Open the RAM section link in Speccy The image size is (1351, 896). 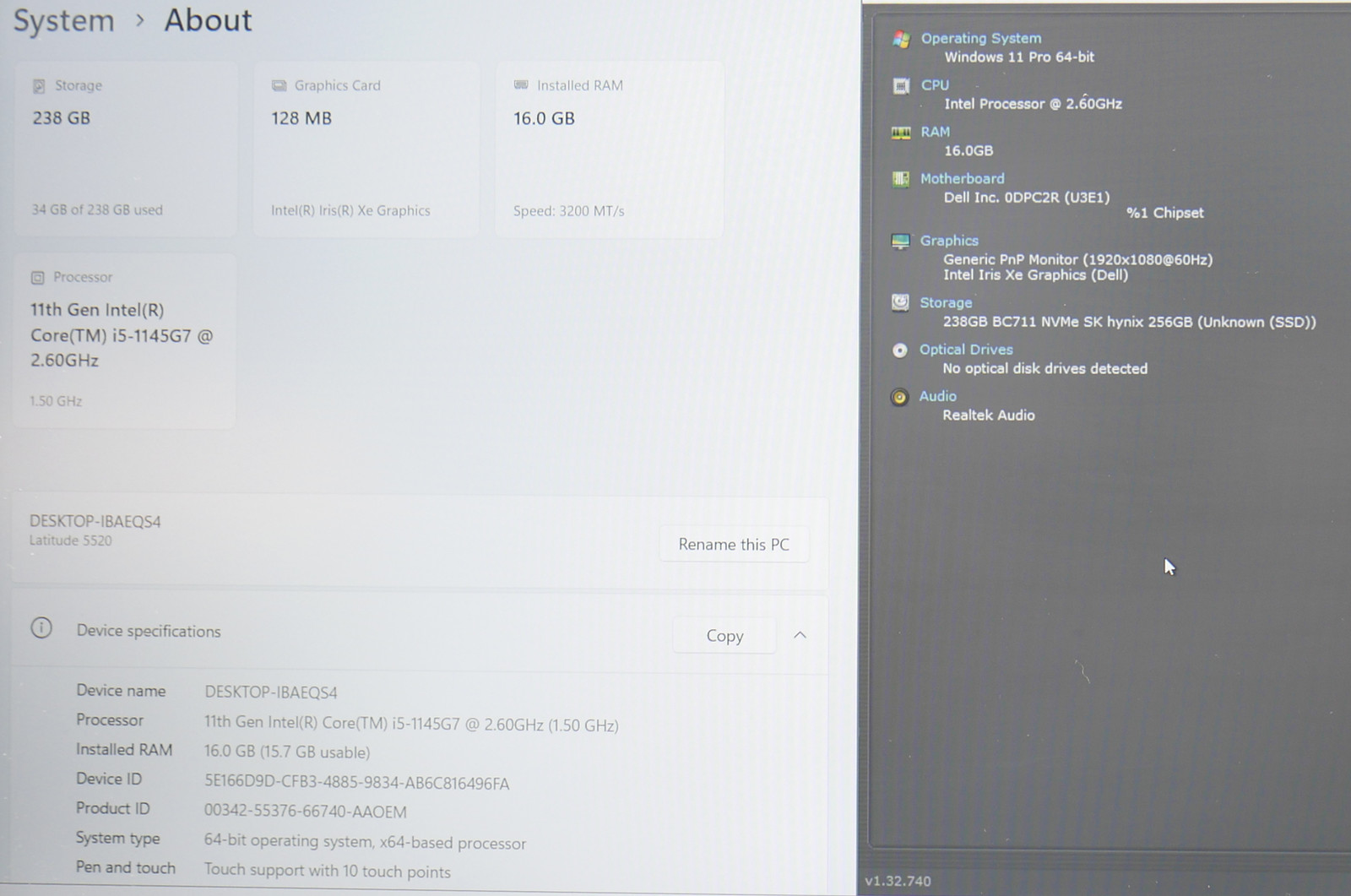[935, 132]
